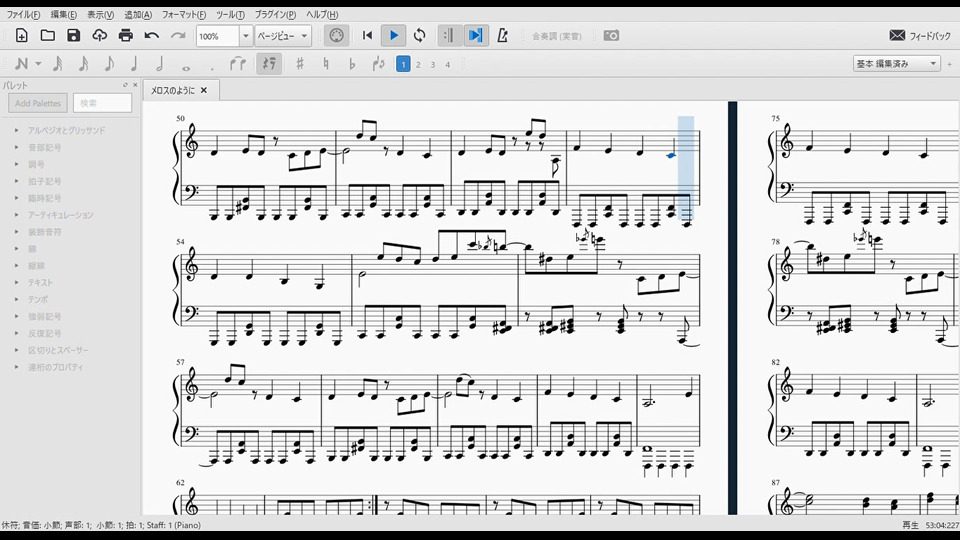Select voice 4

pyautogui.click(x=448, y=64)
